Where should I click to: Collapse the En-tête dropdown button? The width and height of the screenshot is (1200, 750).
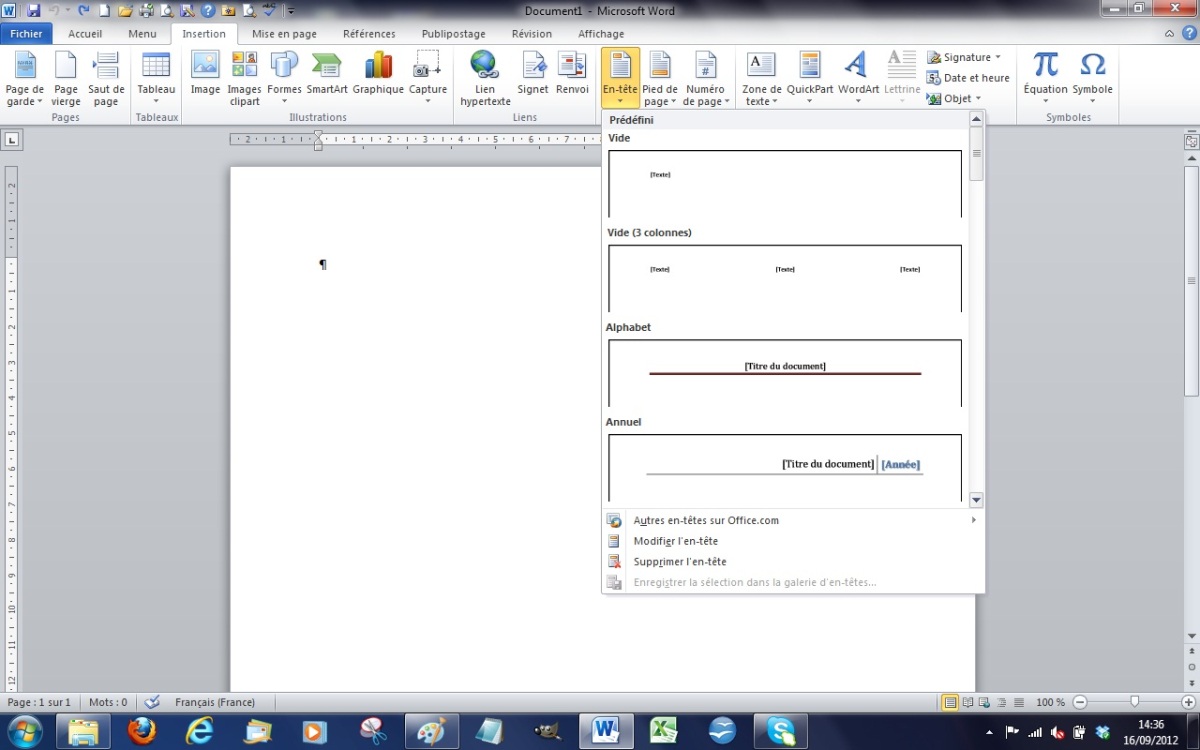tap(620, 79)
